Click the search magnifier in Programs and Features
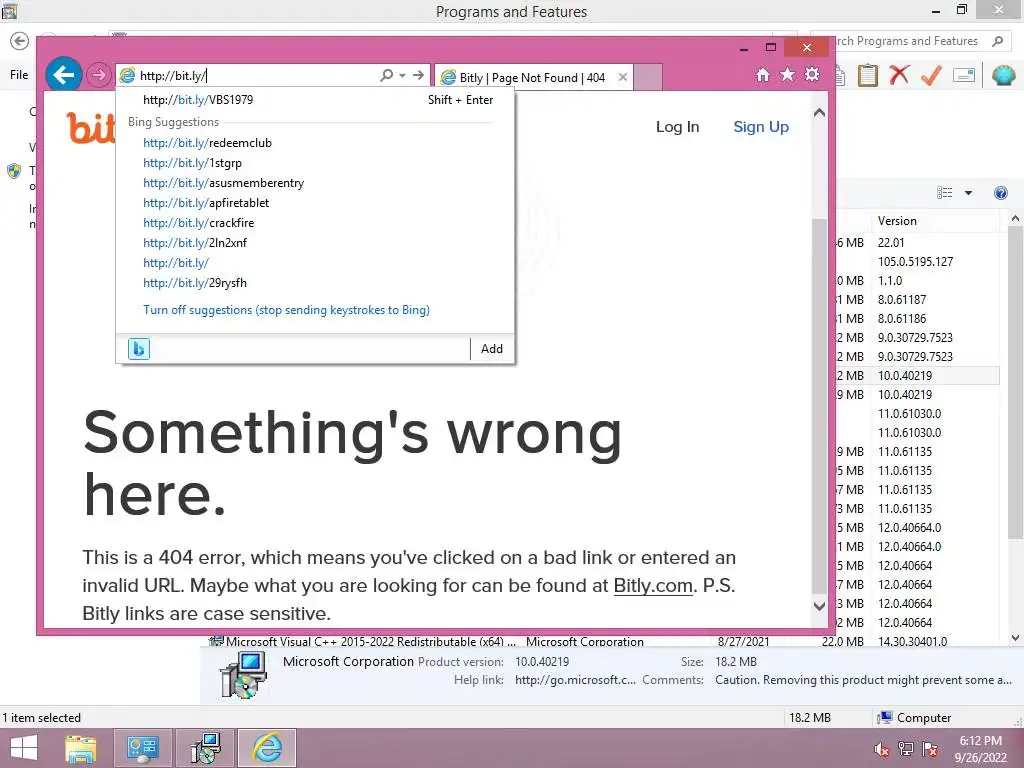The width and height of the screenshot is (1024, 768). [997, 41]
